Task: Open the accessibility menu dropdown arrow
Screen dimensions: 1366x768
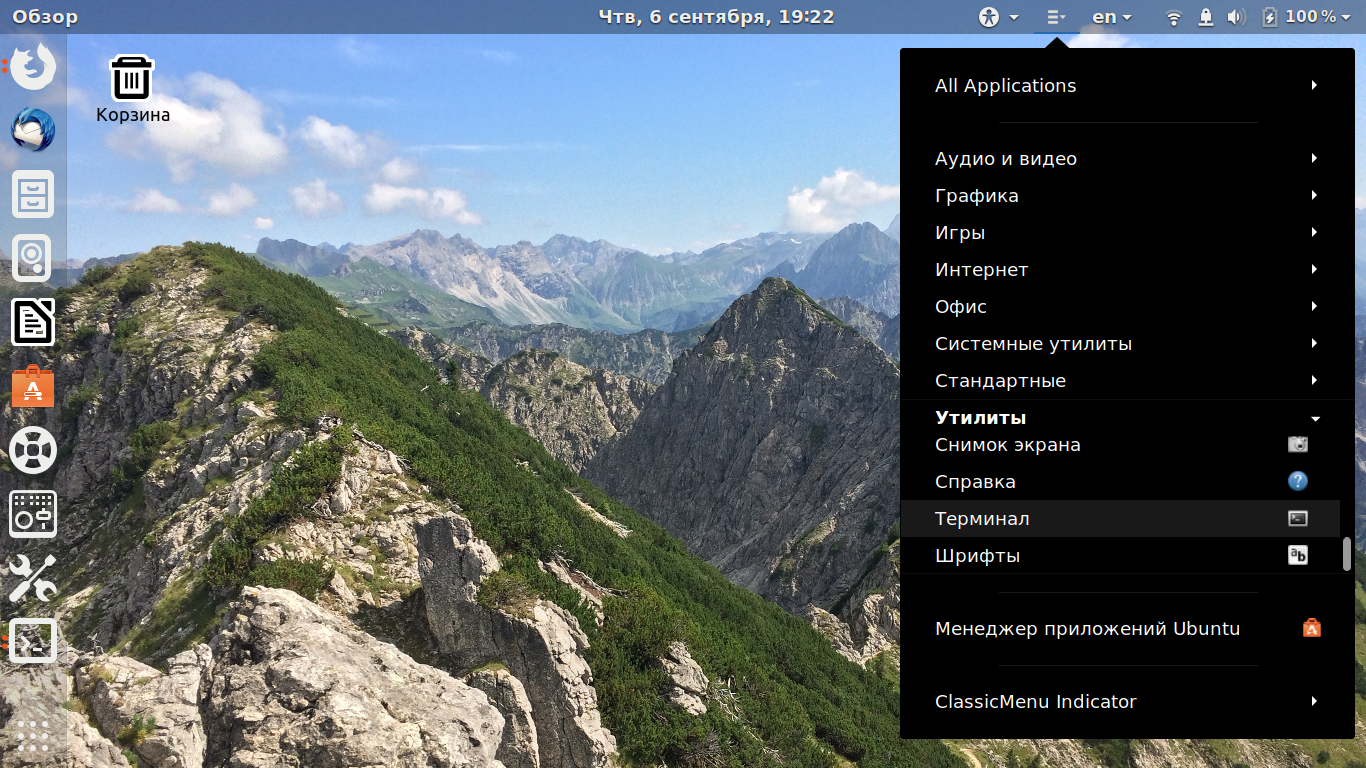Action: pos(1014,17)
